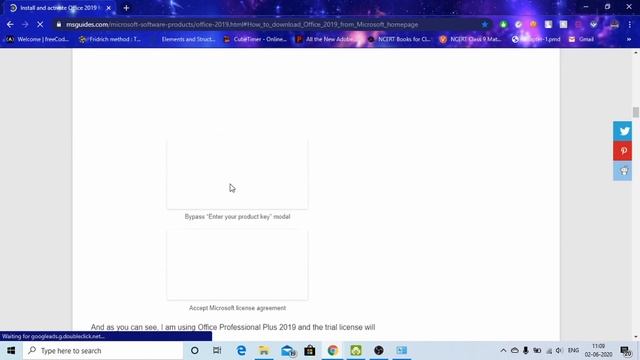640x360 pixels.
Task: Click the ENG language indicator
Action: click(573, 351)
